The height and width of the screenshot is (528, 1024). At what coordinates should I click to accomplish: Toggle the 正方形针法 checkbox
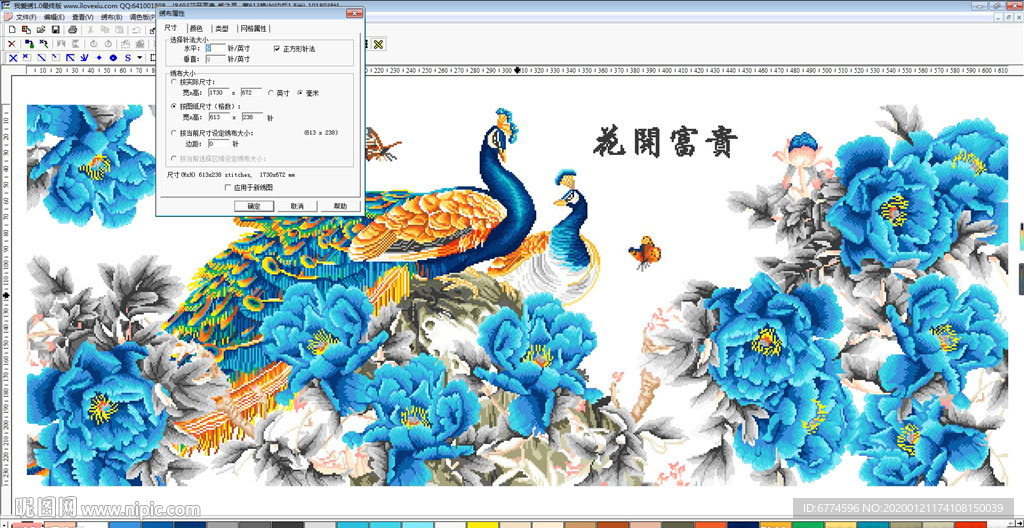point(276,48)
